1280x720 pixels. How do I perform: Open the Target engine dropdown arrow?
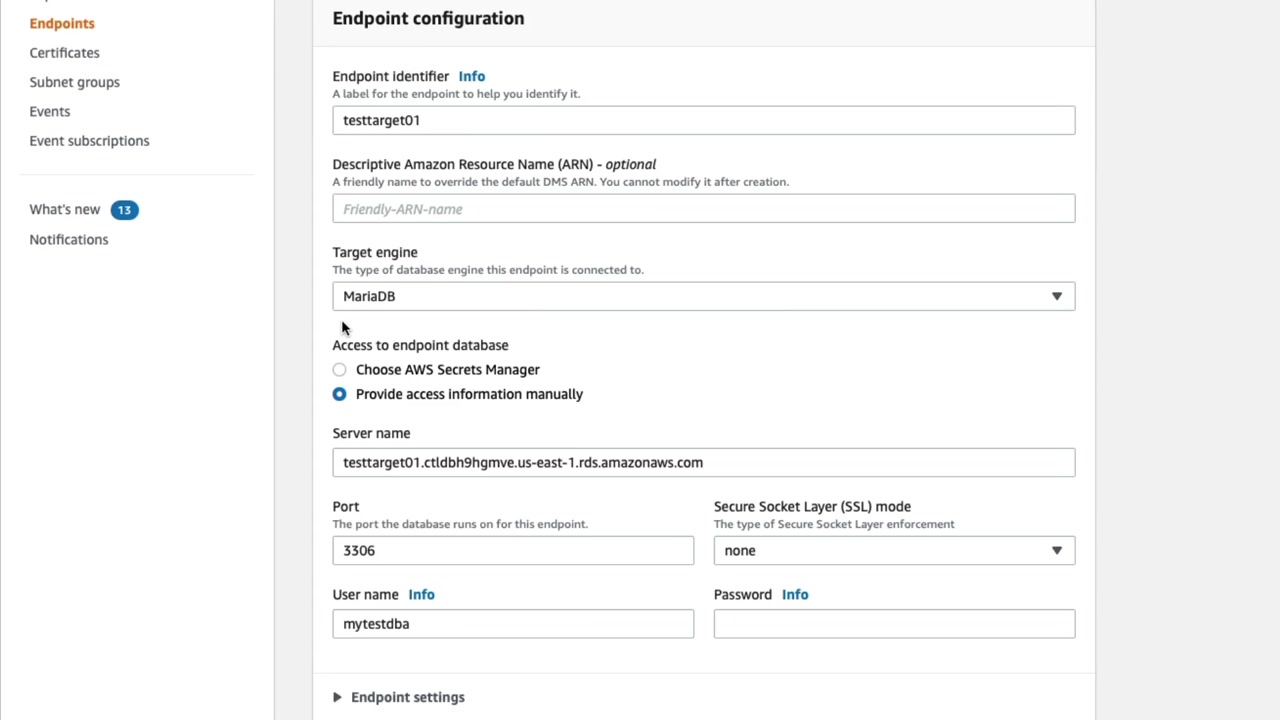(1056, 296)
